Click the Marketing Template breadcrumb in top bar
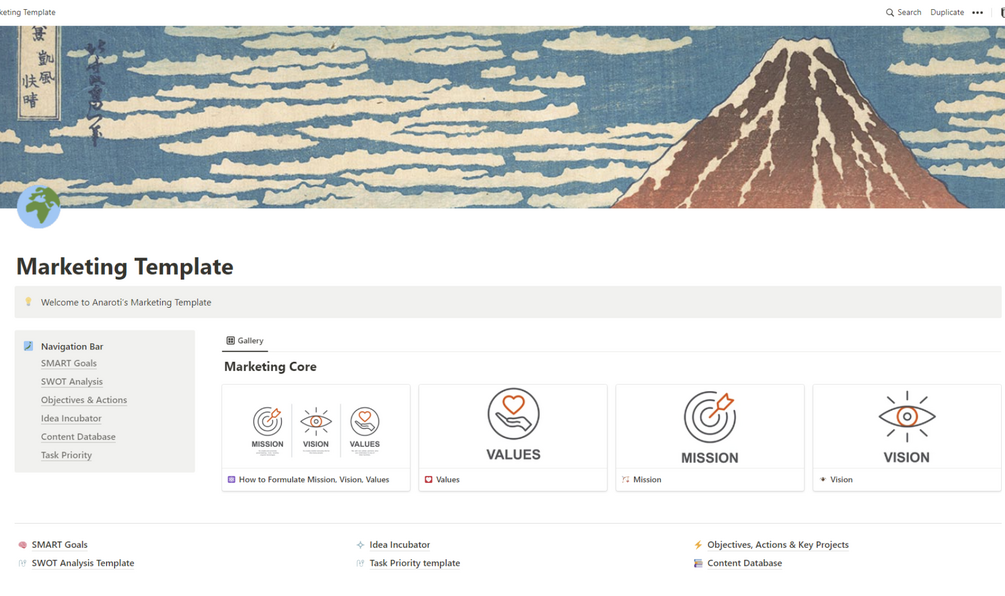Image resolution: width=1005 pixels, height=596 pixels. pos(27,12)
